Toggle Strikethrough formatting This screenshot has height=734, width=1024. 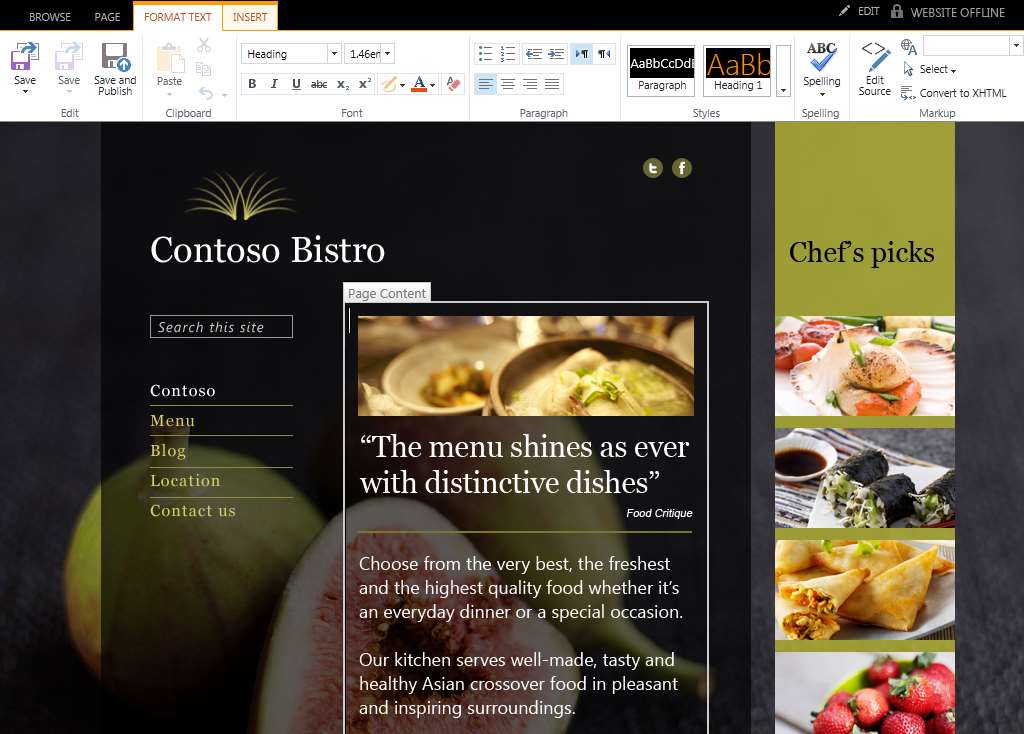[319, 84]
